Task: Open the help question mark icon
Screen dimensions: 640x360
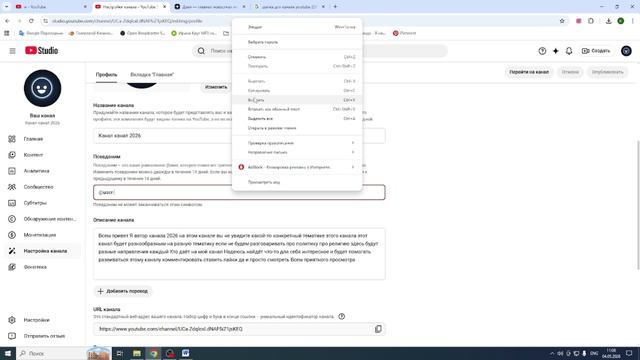Action: (x=542, y=51)
